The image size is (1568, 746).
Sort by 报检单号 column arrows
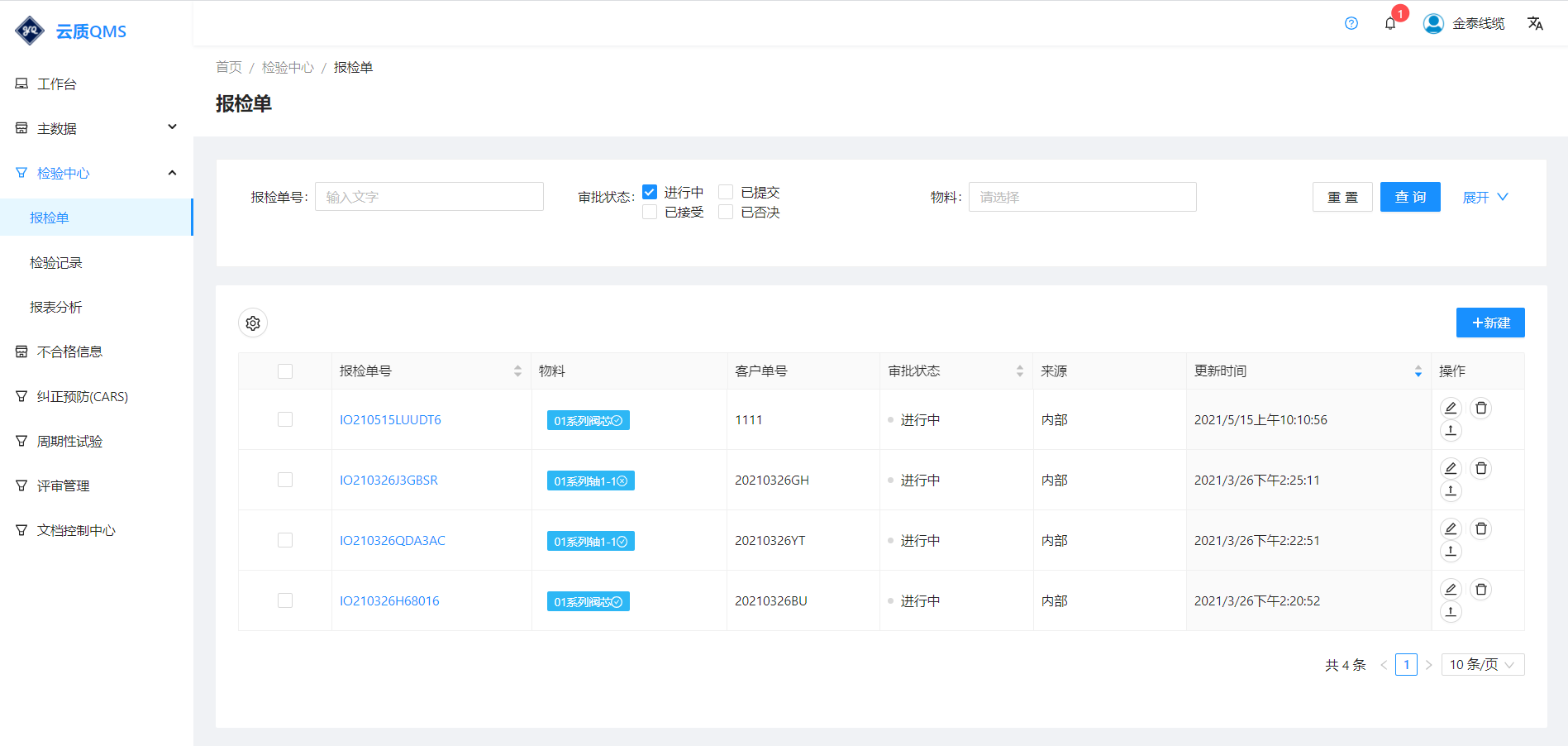(517, 371)
